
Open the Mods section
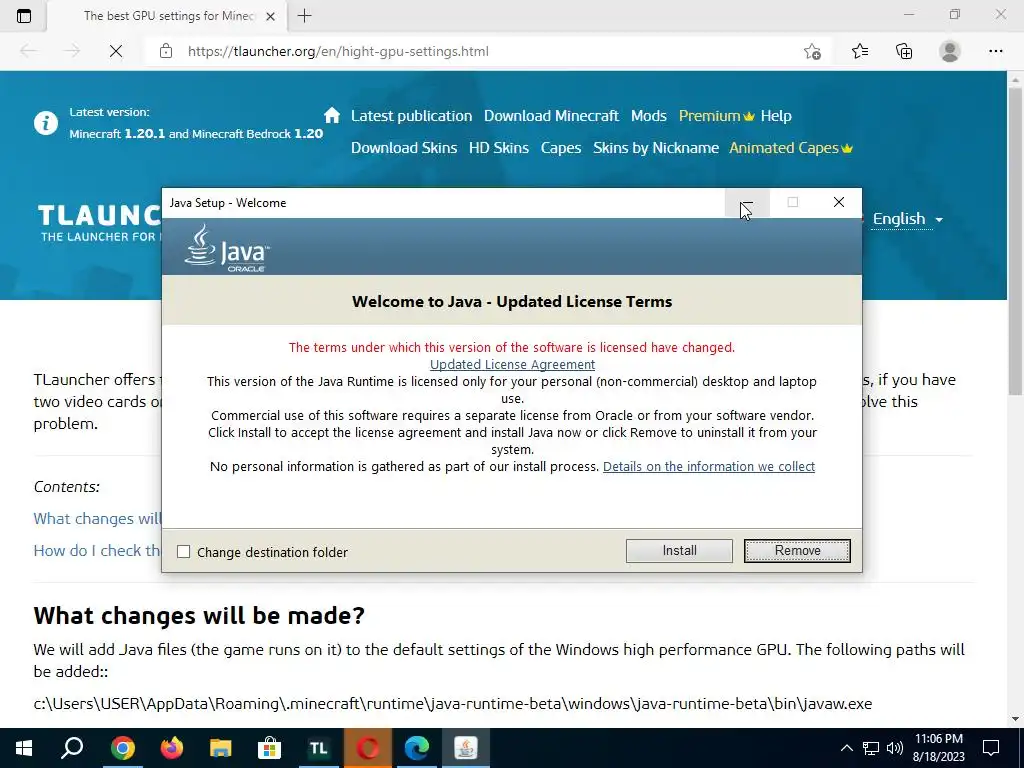point(648,116)
